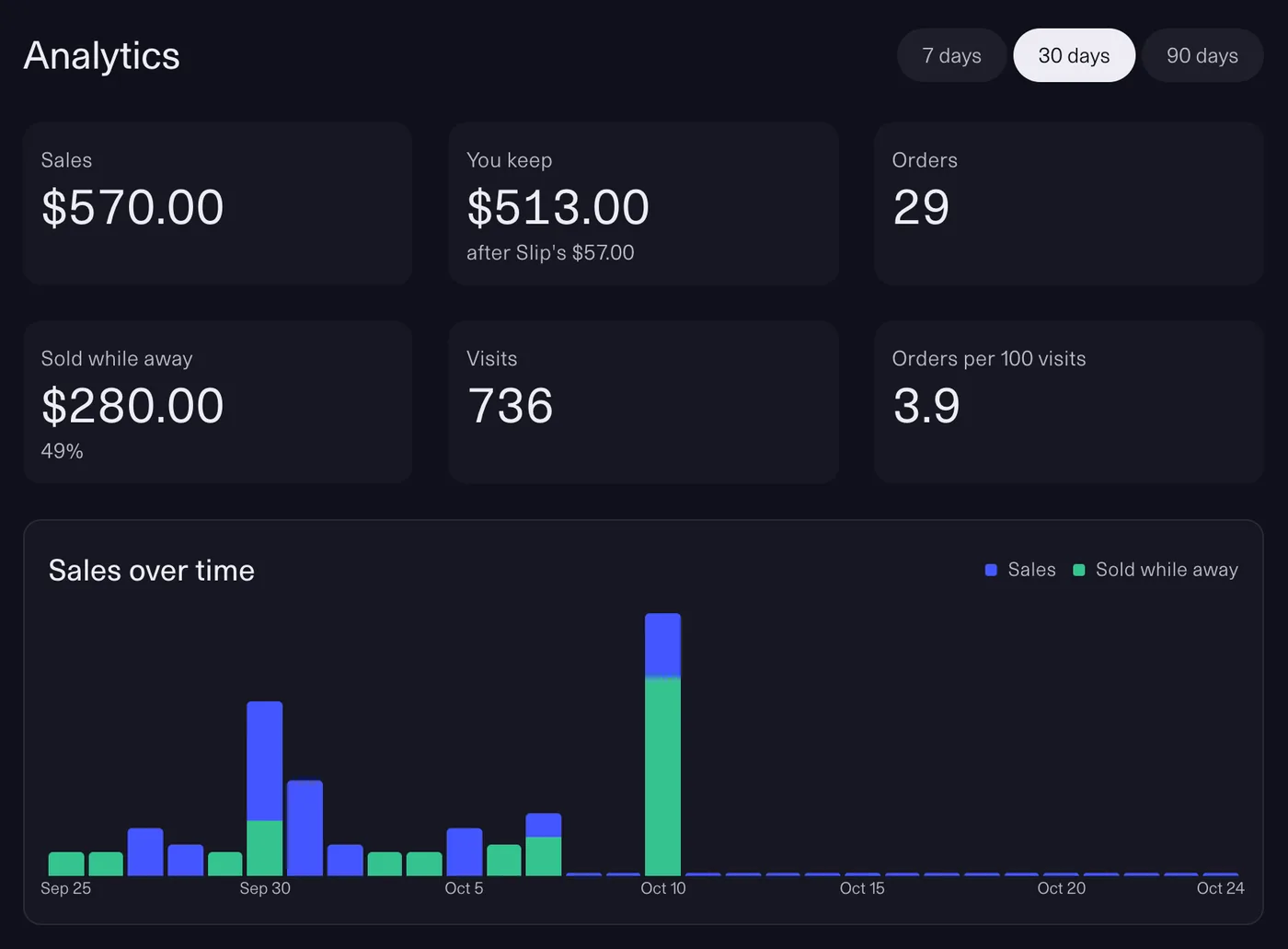Select the green bar above Sep 25
This screenshot has width=1288, height=949.
(x=66, y=863)
